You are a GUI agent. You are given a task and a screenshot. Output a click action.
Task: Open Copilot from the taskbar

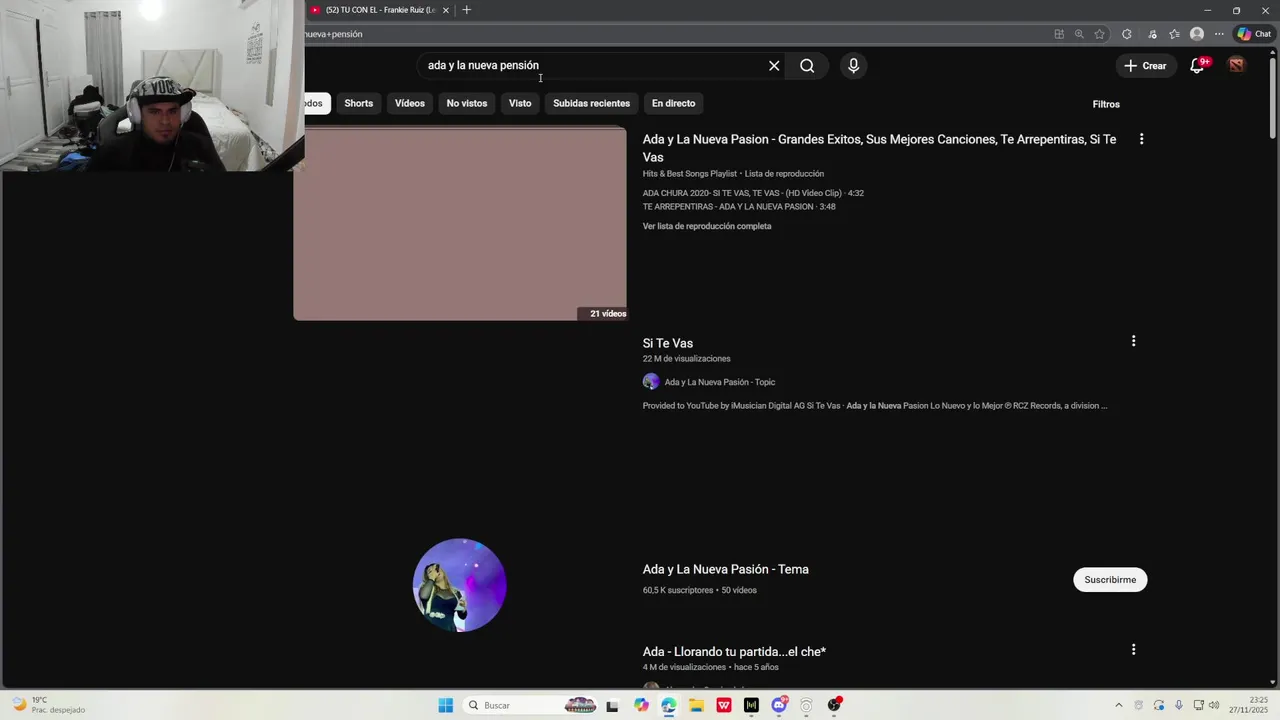click(641, 705)
